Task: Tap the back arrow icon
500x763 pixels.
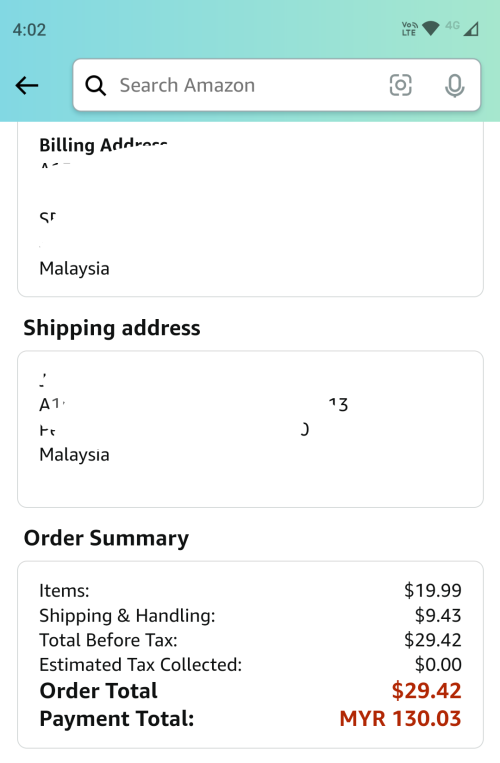Action: point(27,86)
